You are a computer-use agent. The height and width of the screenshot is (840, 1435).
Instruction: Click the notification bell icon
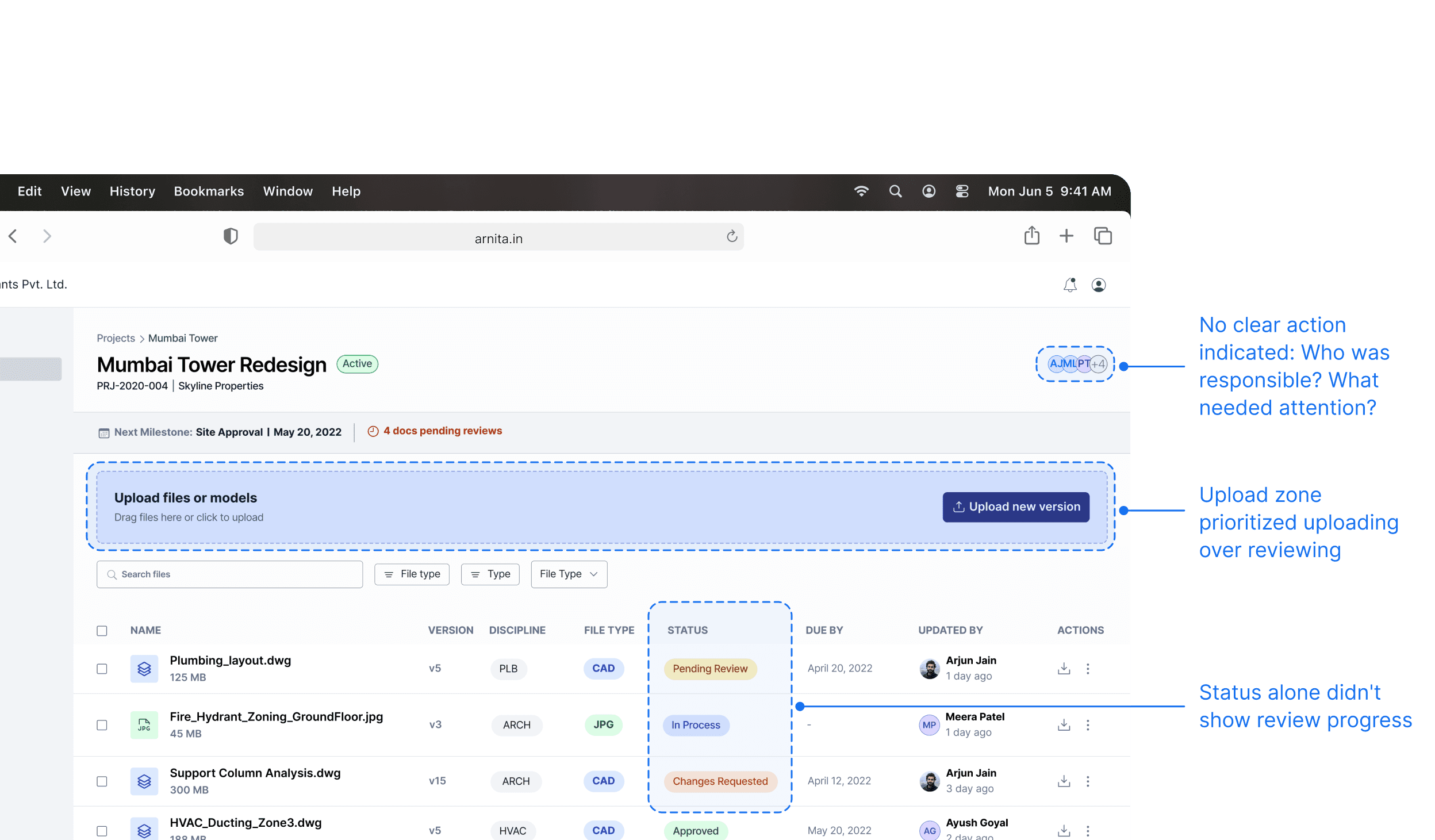tap(1069, 285)
